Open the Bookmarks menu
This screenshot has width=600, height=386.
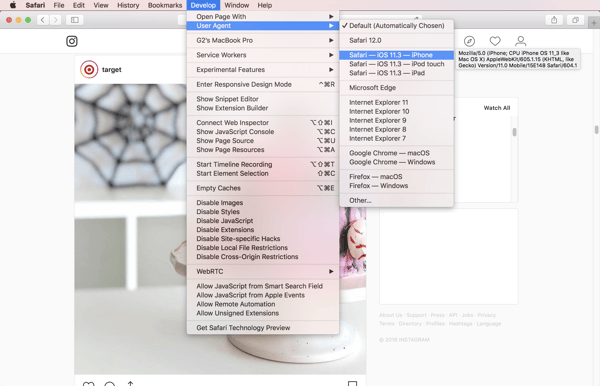(165, 5)
